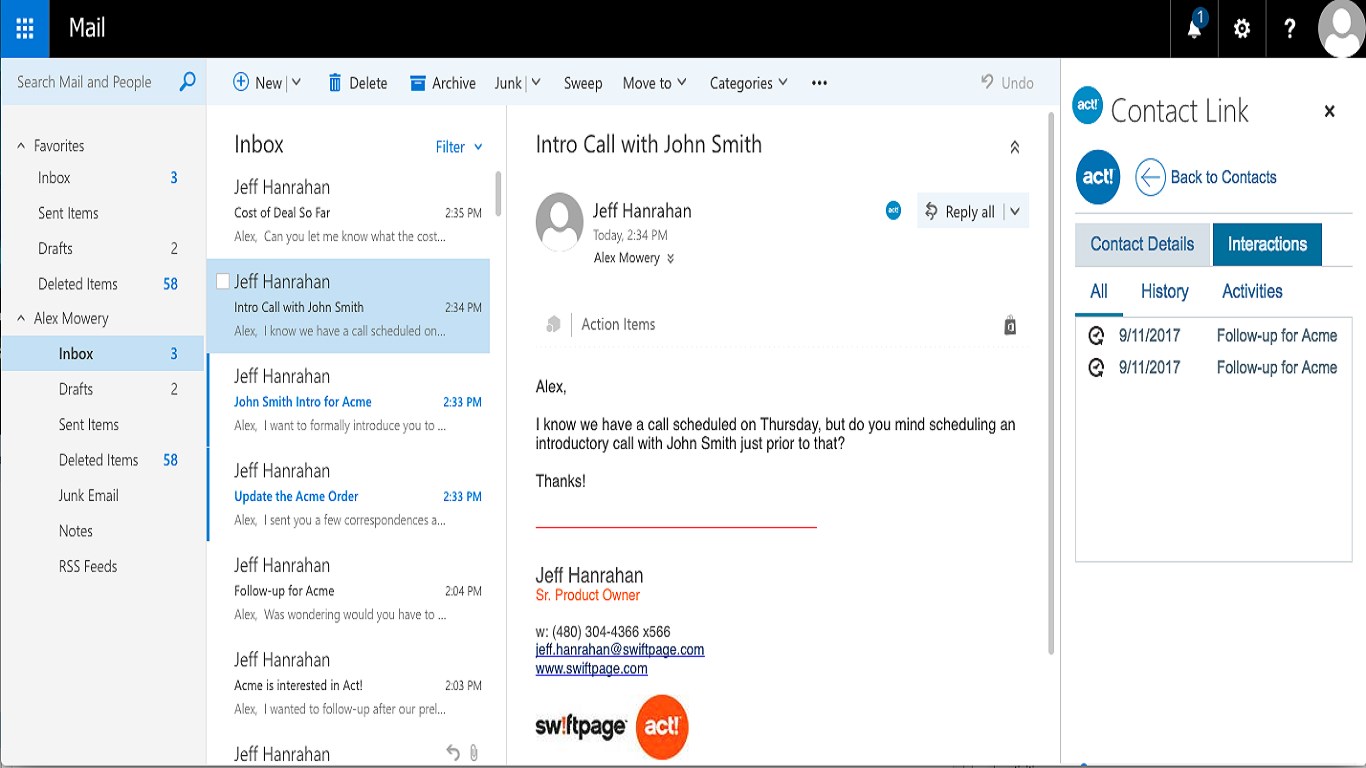Click the large Act! round logo

1098,177
